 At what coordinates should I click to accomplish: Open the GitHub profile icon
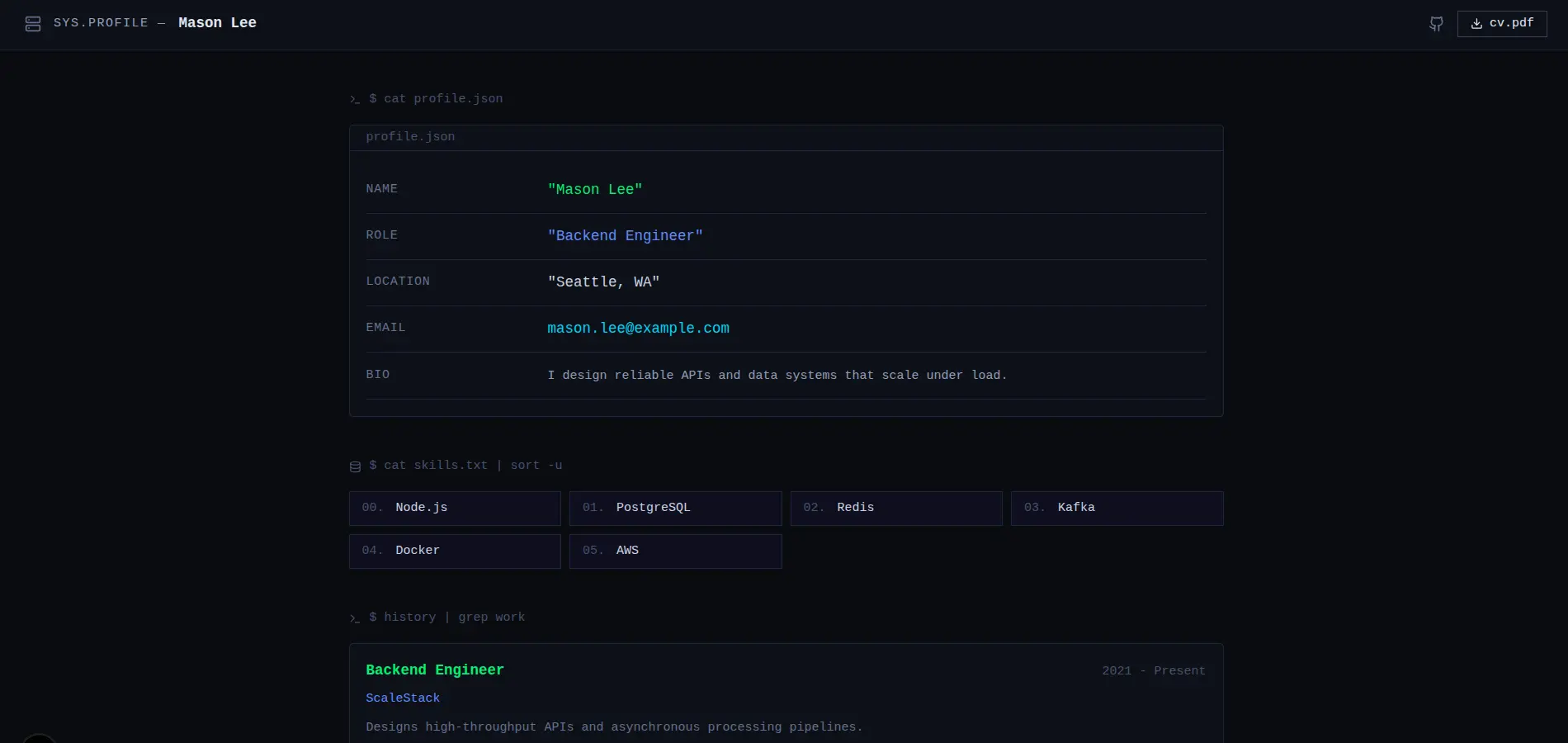click(x=1436, y=24)
